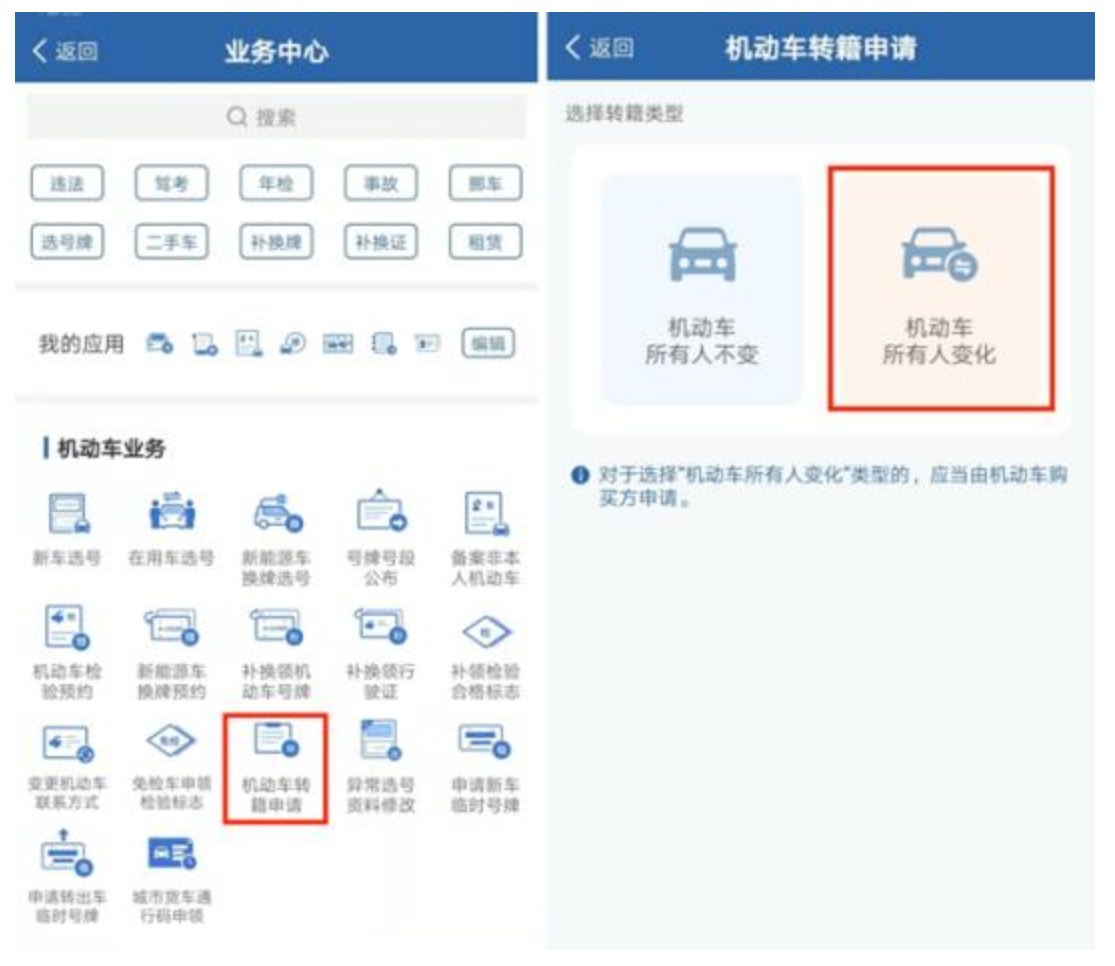This screenshot has width=1115, height=966.
Task: Open 新能源车换牌选号 icon
Action: pos(276,536)
